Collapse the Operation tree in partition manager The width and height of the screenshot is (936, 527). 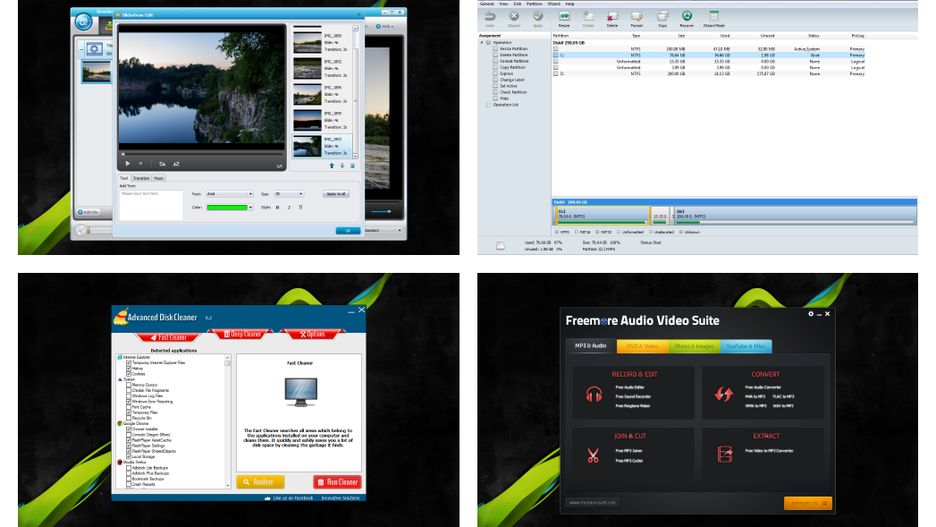point(482,42)
